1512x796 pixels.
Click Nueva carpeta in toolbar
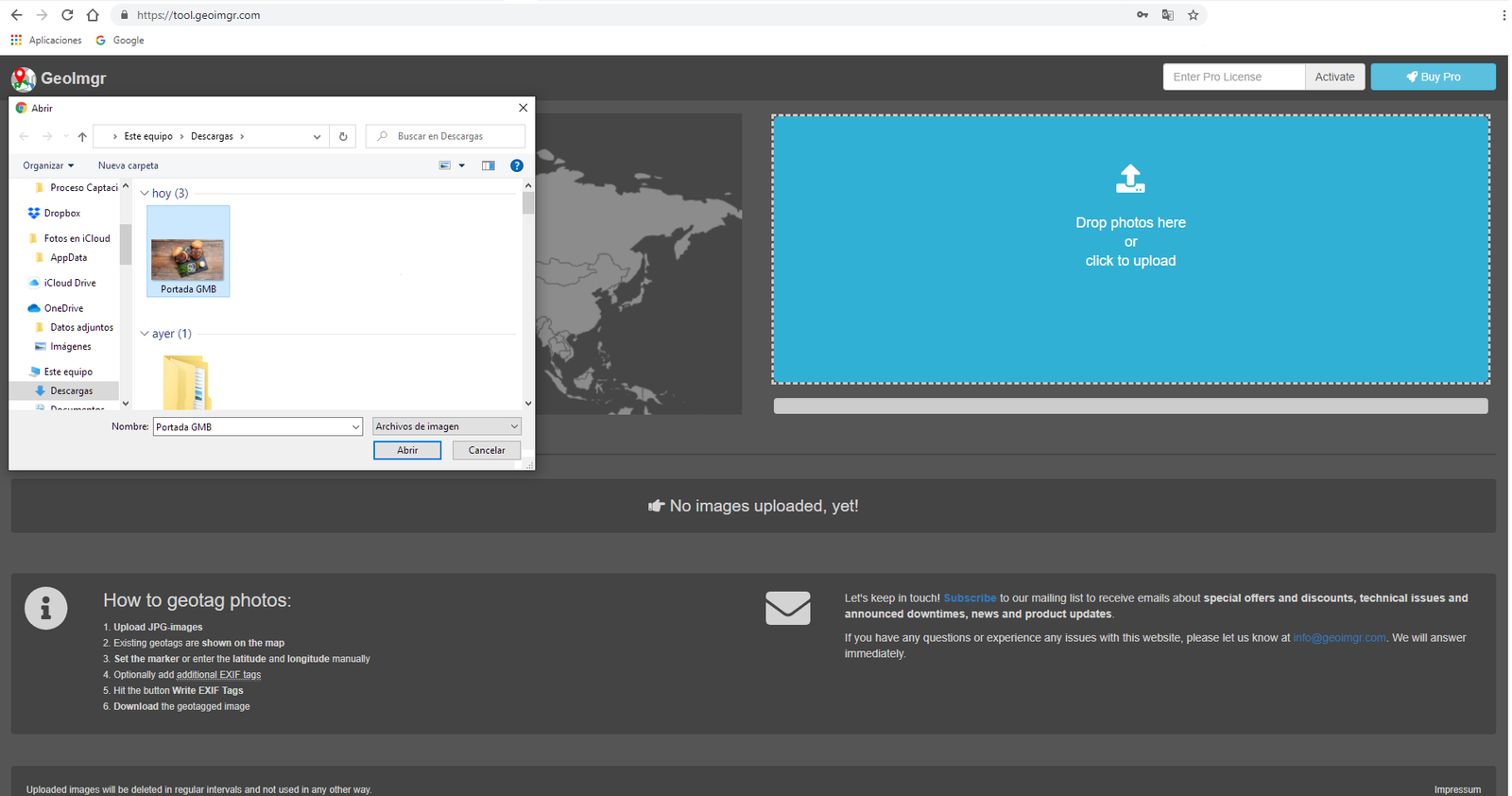point(129,165)
